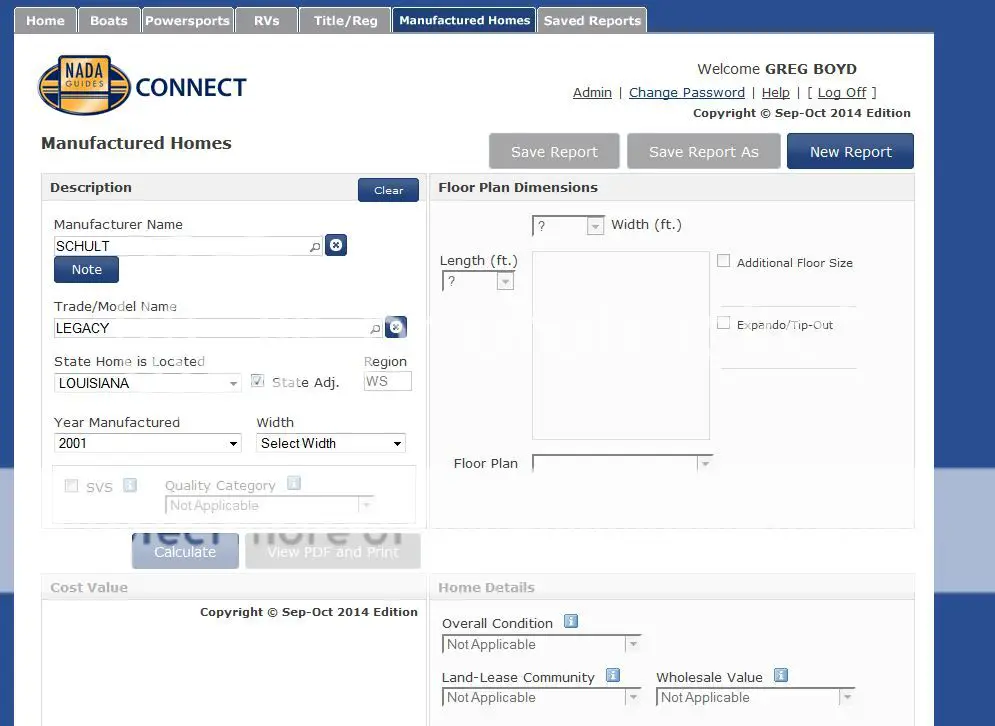Click info icon beside Land-Lease Community
The height and width of the screenshot is (726, 995).
point(613,675)
